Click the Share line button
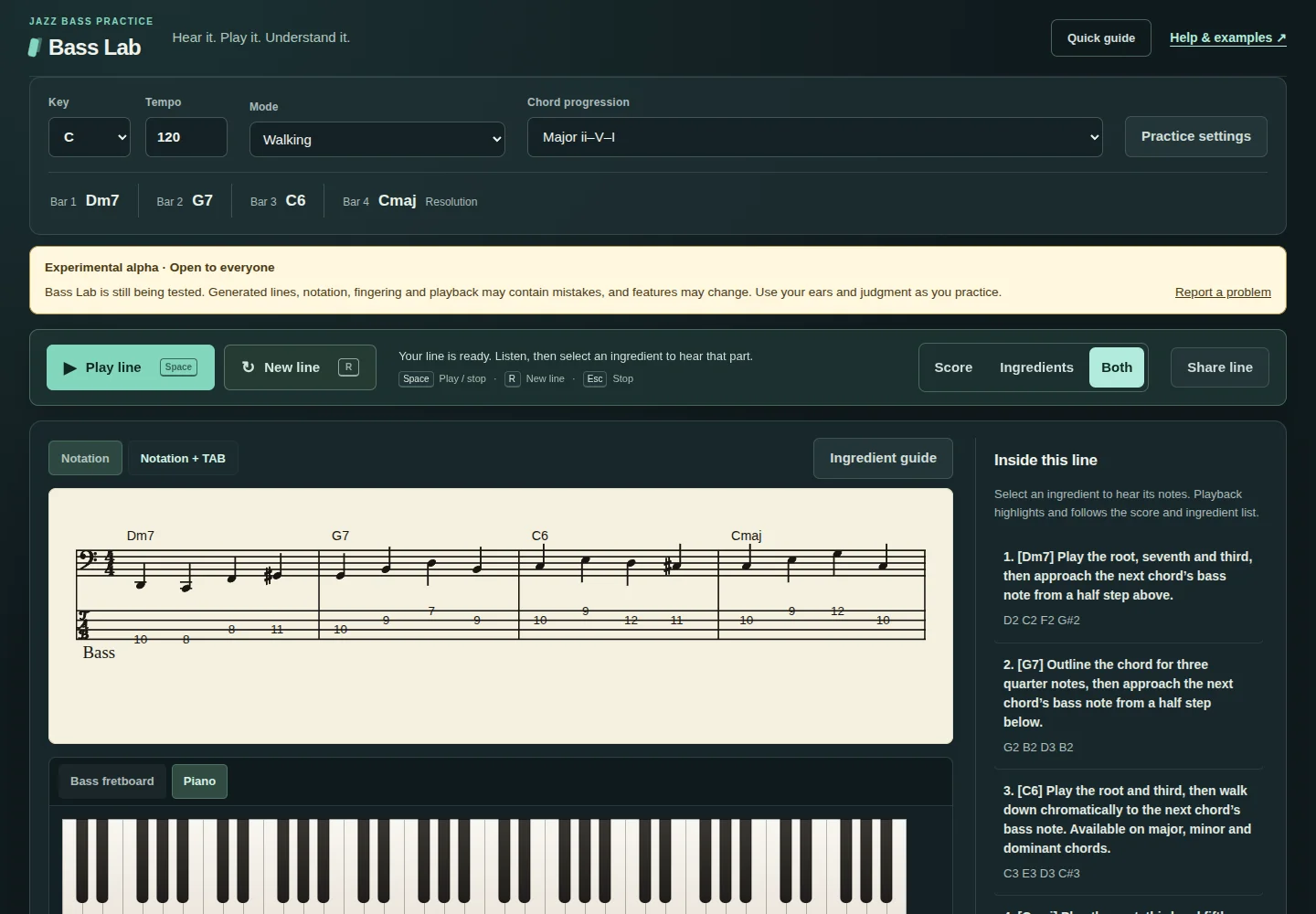Screen dimensions: 1316x914 [x=1220, y=367]
